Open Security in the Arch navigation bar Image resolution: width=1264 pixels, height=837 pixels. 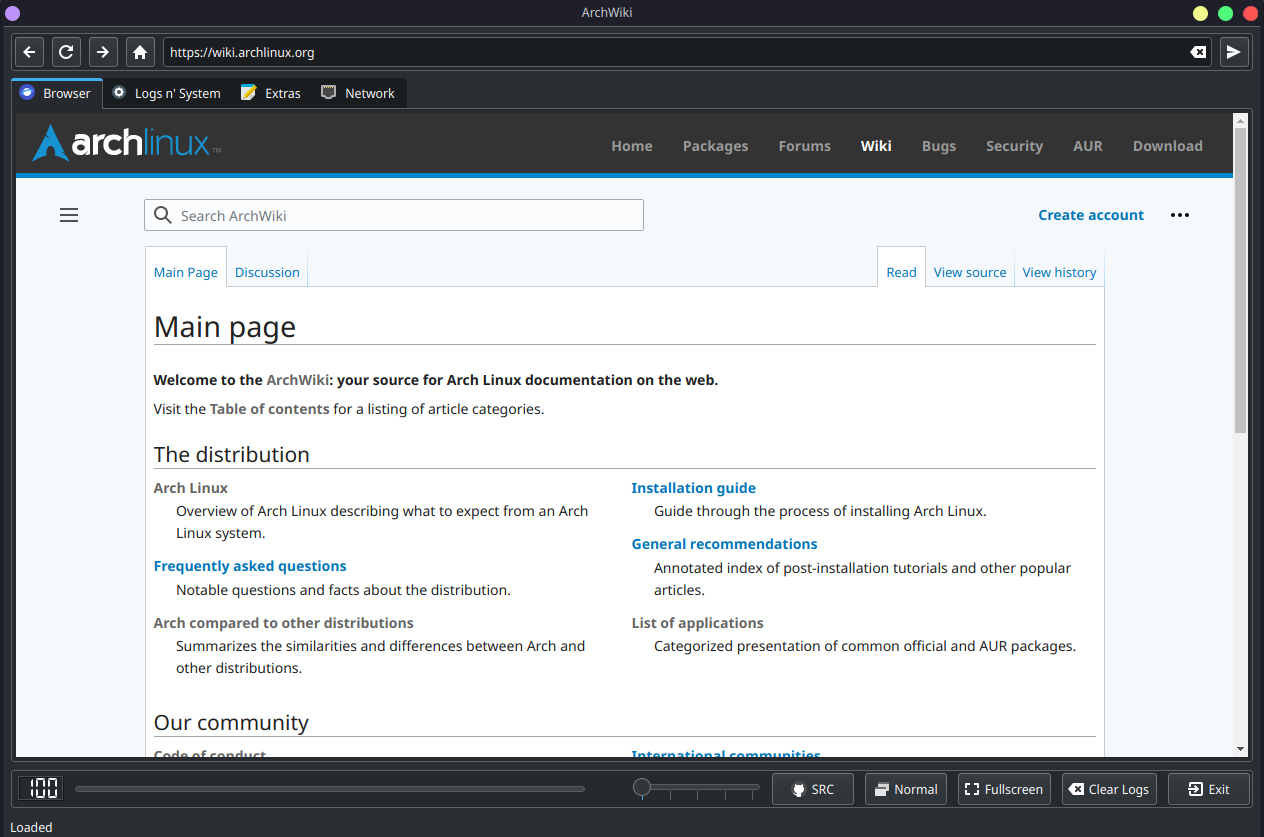point(1014,146)
